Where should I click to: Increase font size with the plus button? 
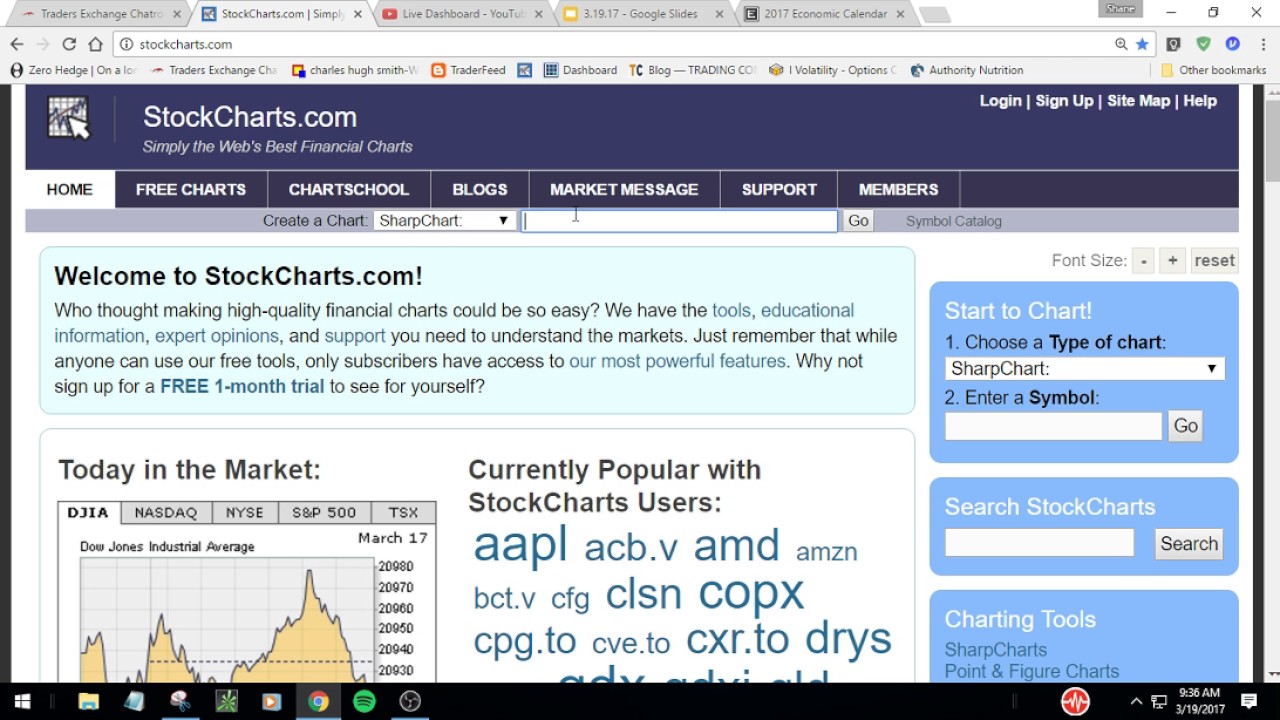(x=1173, y=260)
